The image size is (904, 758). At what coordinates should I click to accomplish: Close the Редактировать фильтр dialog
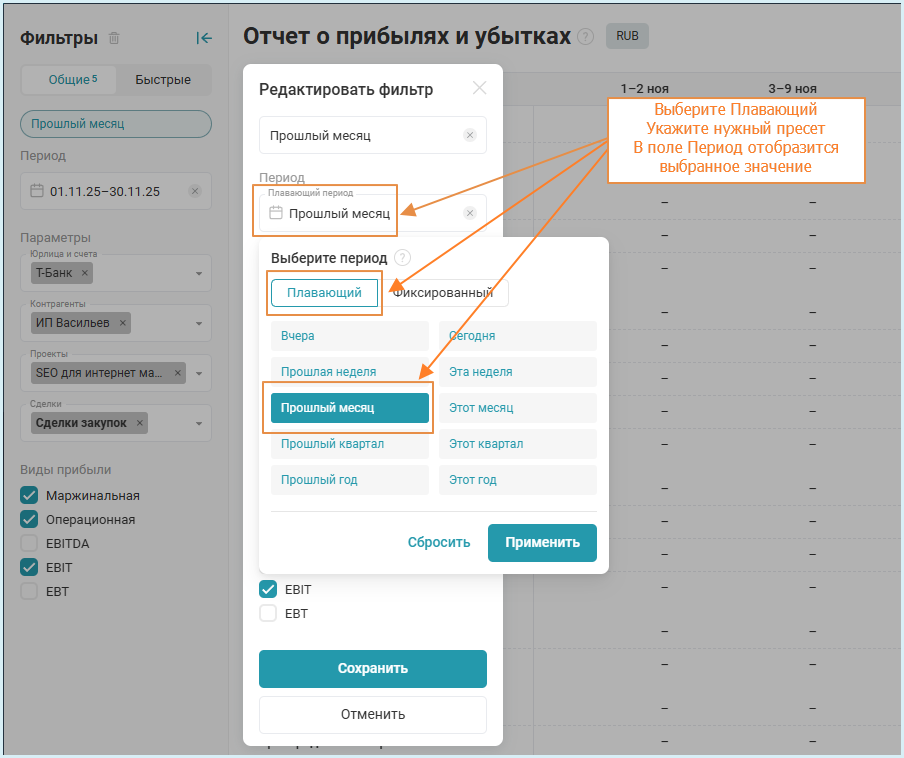[x=479, y=88]
